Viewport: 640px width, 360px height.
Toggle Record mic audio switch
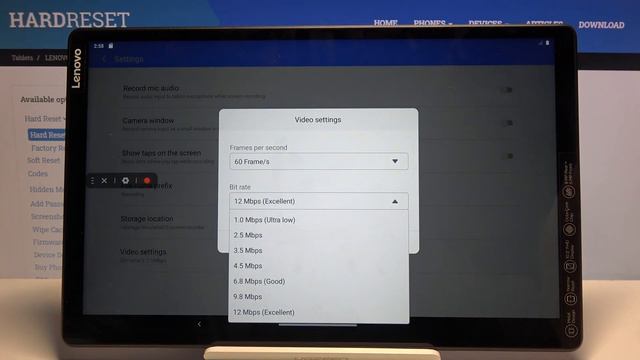point(507,90)
